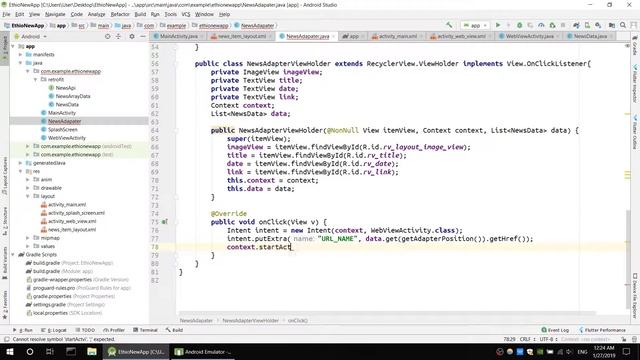Click the scroll-from-source target icon in Project panel
The width and height of the screenshot is (640, 360).
point(107,36)
